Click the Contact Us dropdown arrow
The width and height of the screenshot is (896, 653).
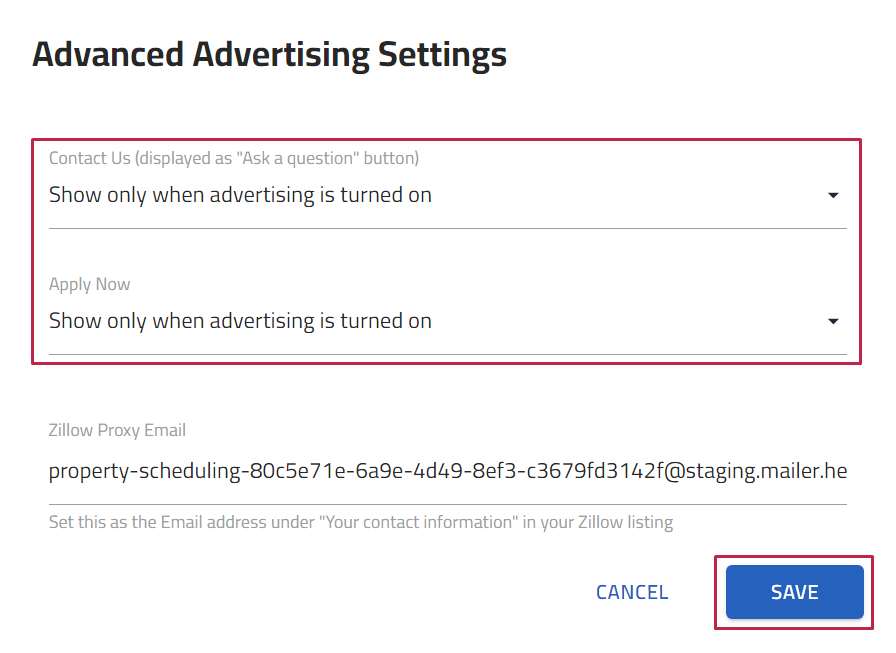833,196
